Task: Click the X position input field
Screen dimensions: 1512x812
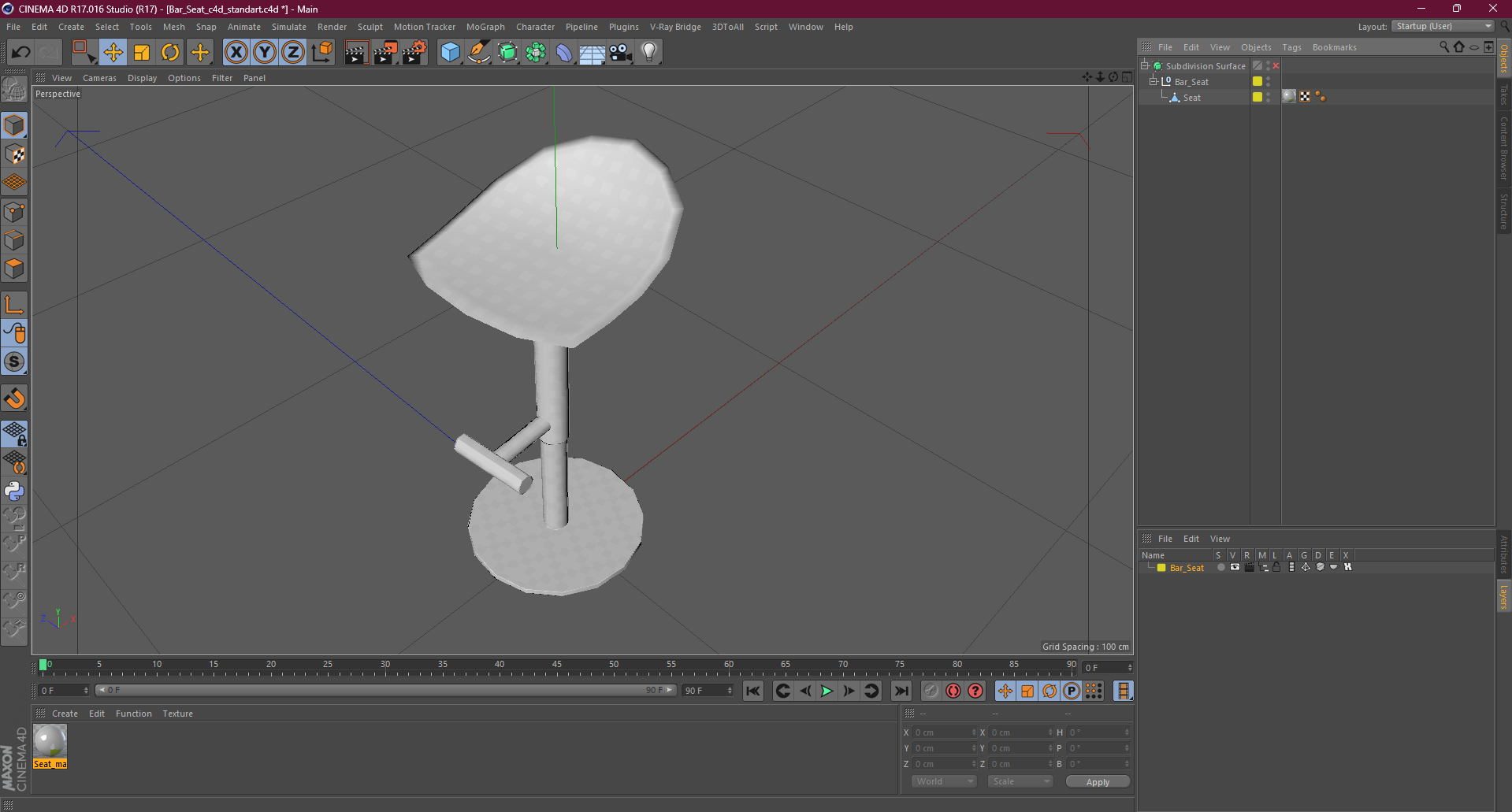Action: (944, 732)
